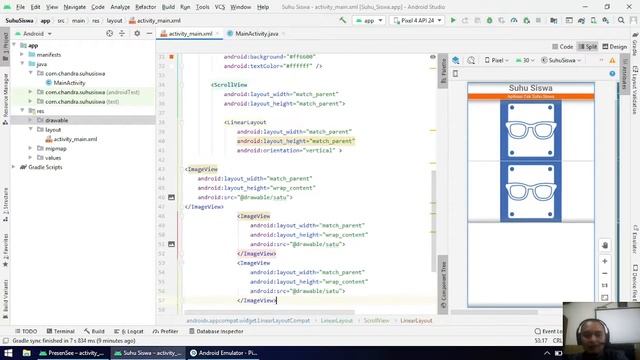This screenshot has width=640, height=360.
Task: Click the orange color gutter marker on line 31
Action: (x=171, y=57)
